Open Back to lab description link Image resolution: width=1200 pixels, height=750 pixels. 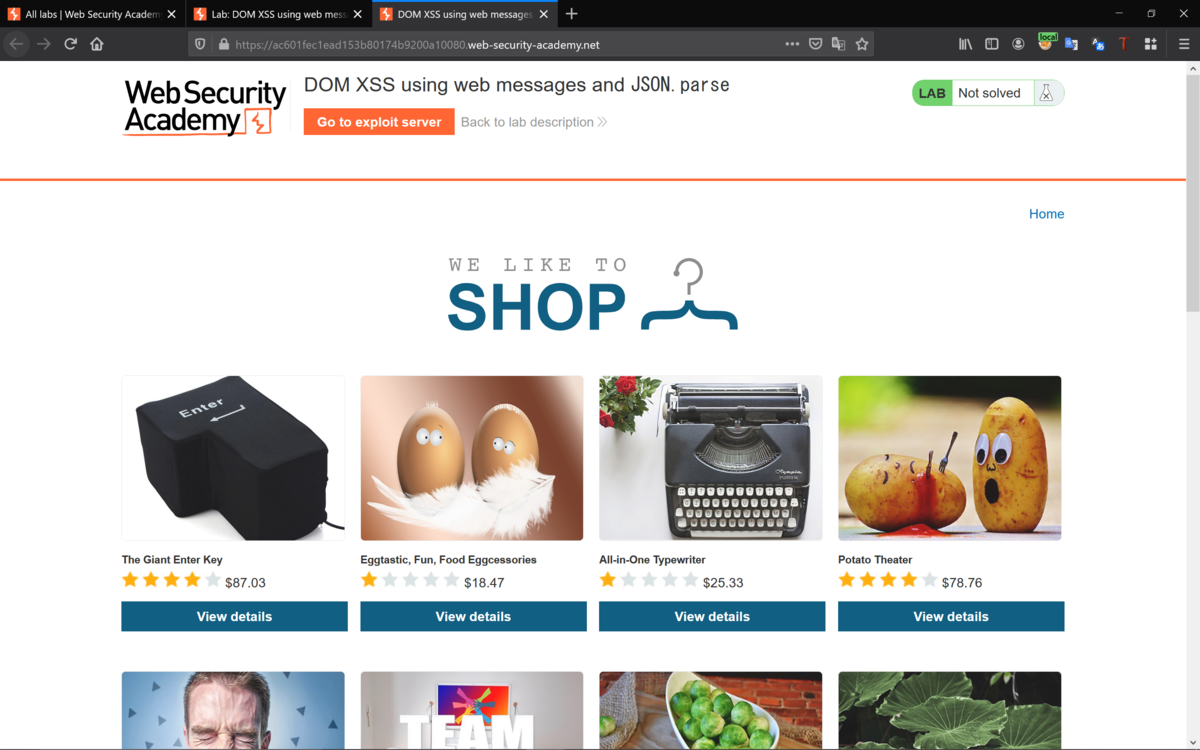534,122
